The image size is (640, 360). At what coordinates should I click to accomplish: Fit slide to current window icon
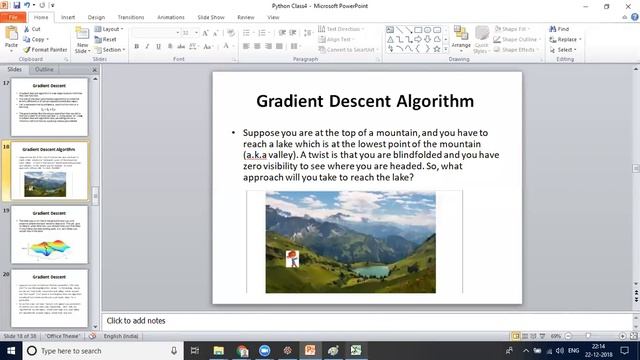633,336
